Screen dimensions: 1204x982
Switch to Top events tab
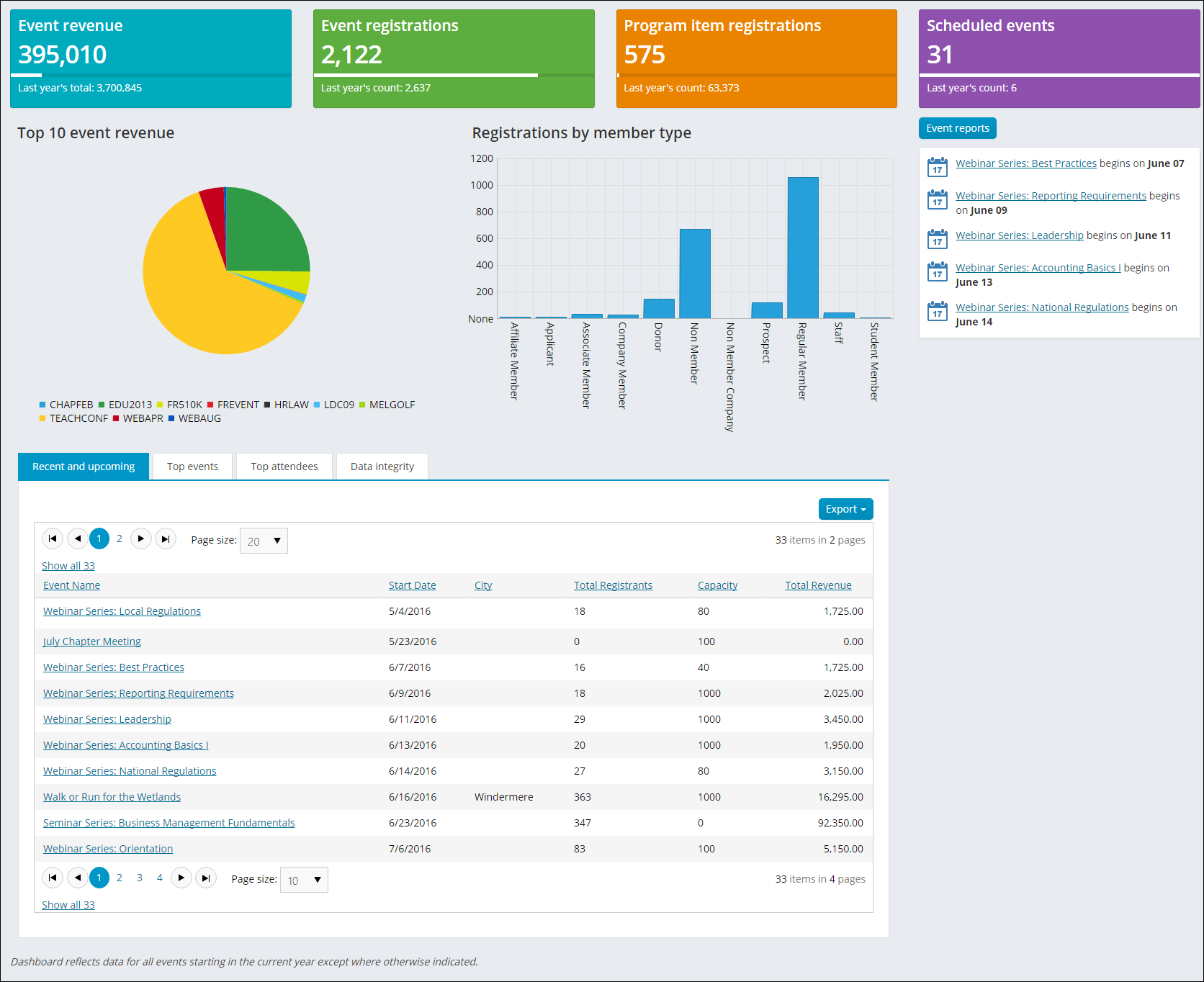point(192,467)
